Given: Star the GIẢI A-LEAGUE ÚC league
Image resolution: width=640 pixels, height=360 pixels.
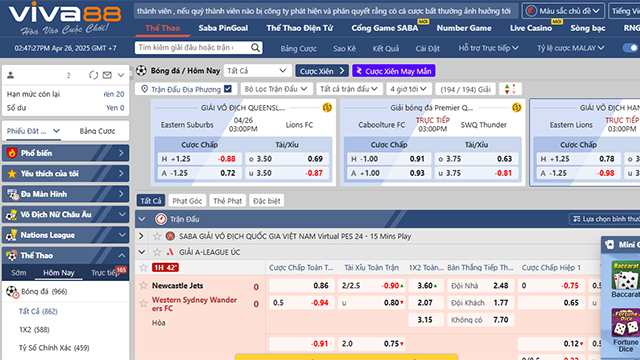Looking at the screenshot, I should (157, 252).
